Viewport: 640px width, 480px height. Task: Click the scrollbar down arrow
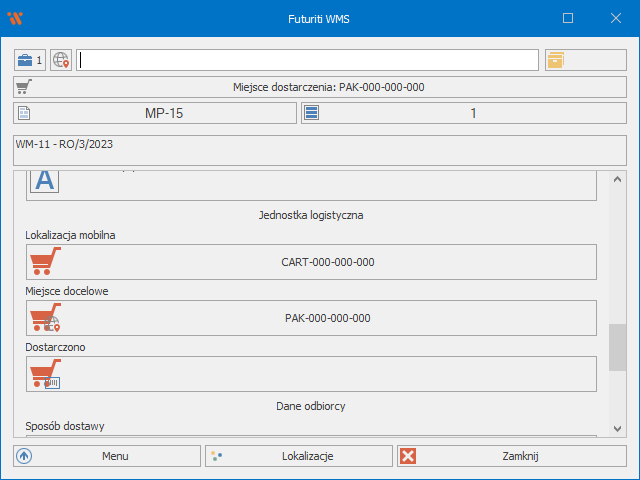click(618, 428)
